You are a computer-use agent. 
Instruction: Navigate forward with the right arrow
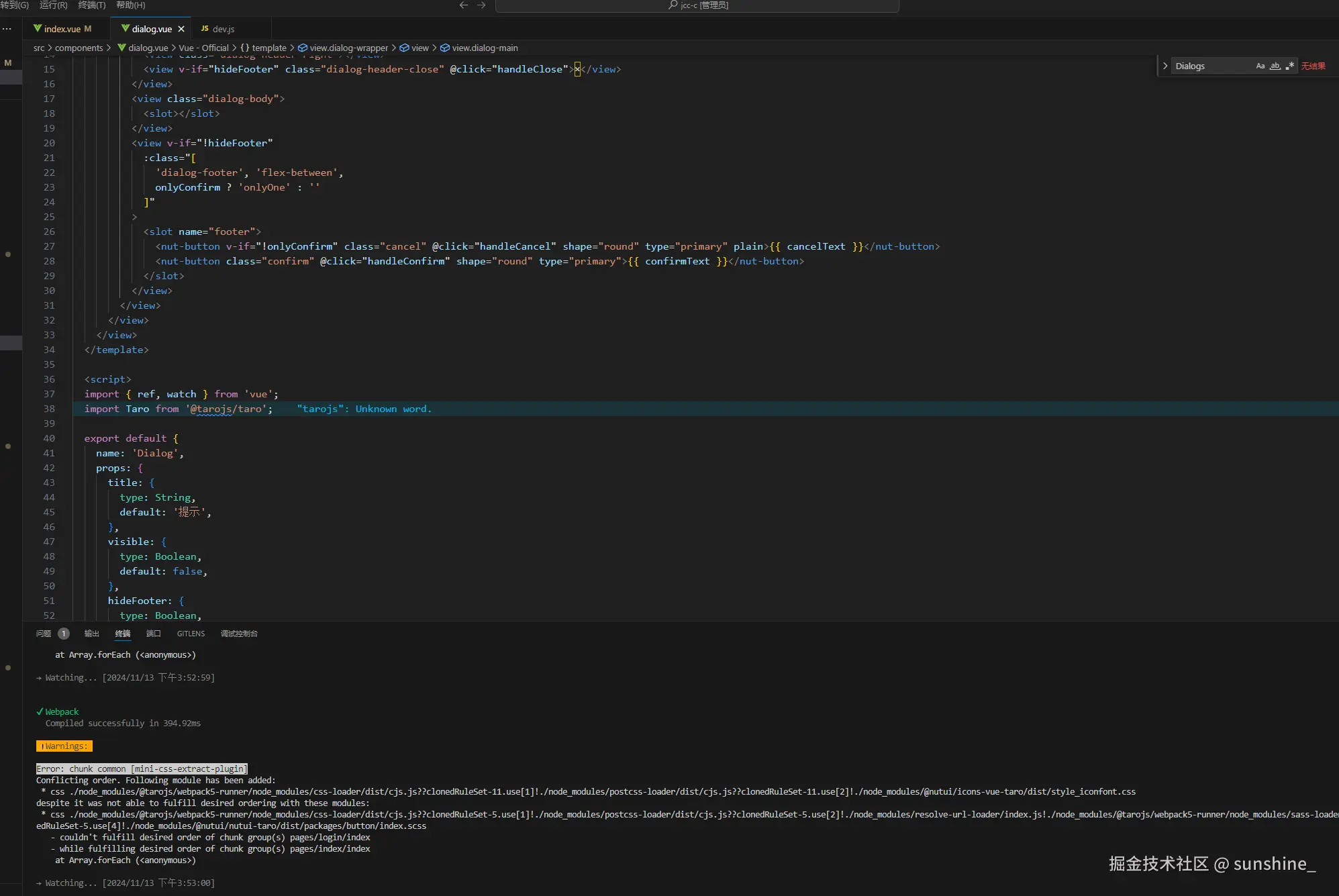[x=481, y=5]
